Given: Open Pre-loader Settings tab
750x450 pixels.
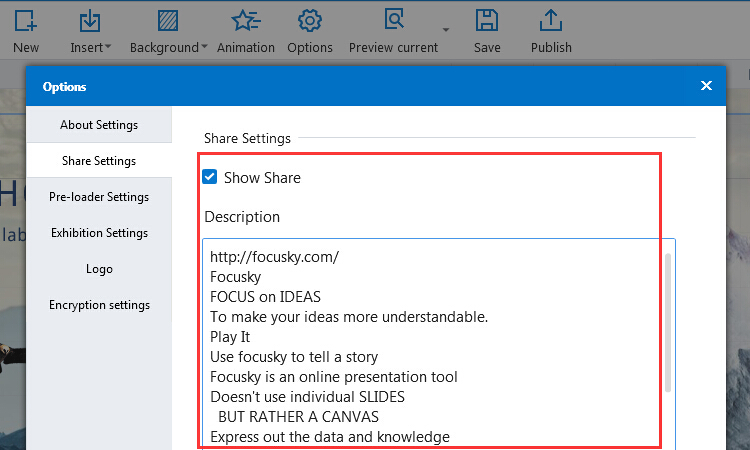Looking at the screenshot, I should [x=99, y=197].
